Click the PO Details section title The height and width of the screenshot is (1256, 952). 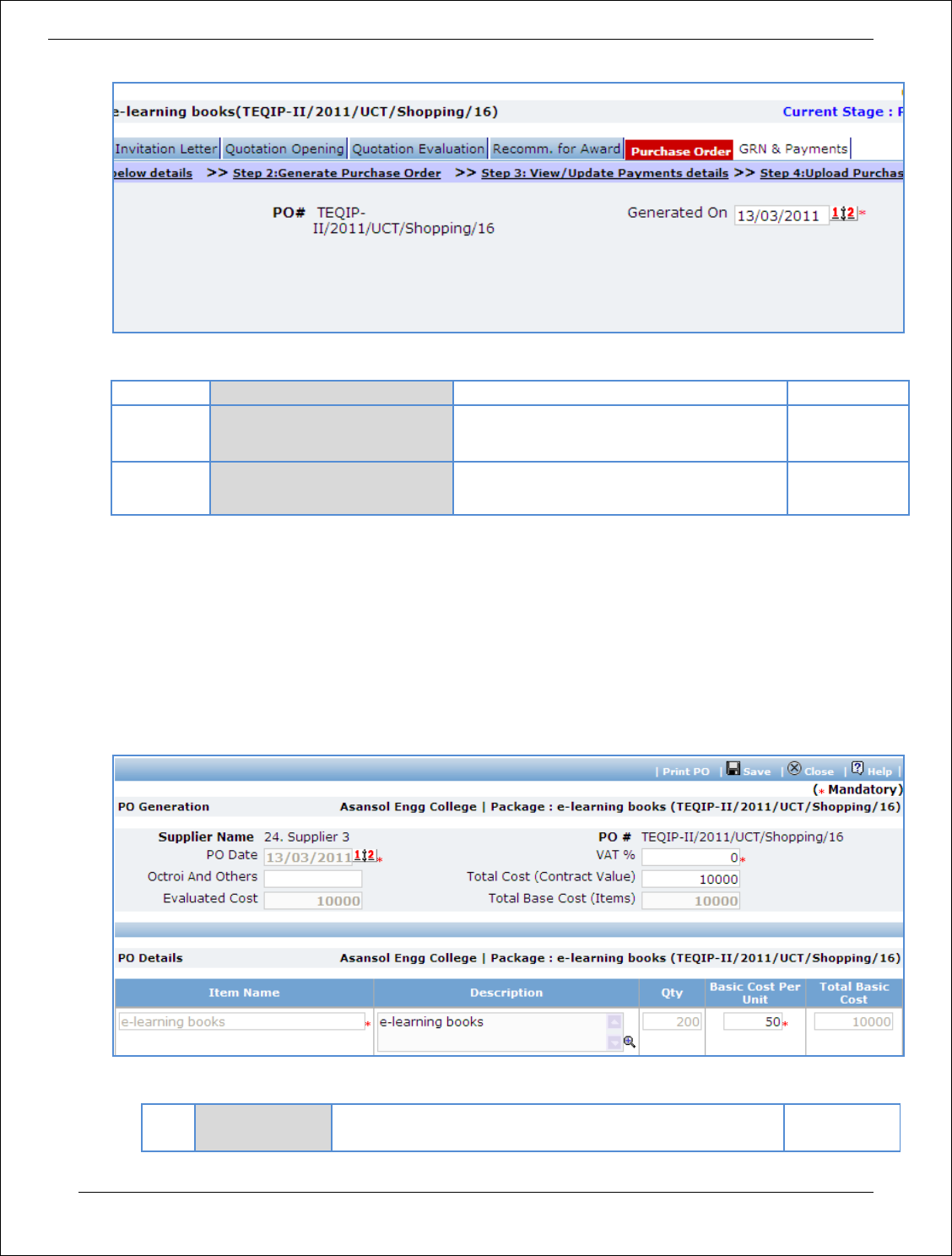pos(150,958)
